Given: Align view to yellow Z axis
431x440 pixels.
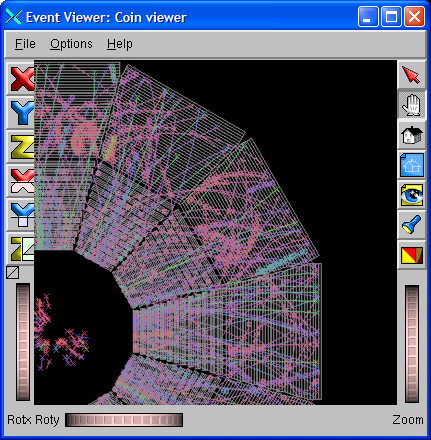Looking at the screenshot, I should click(x=21, y=147).
